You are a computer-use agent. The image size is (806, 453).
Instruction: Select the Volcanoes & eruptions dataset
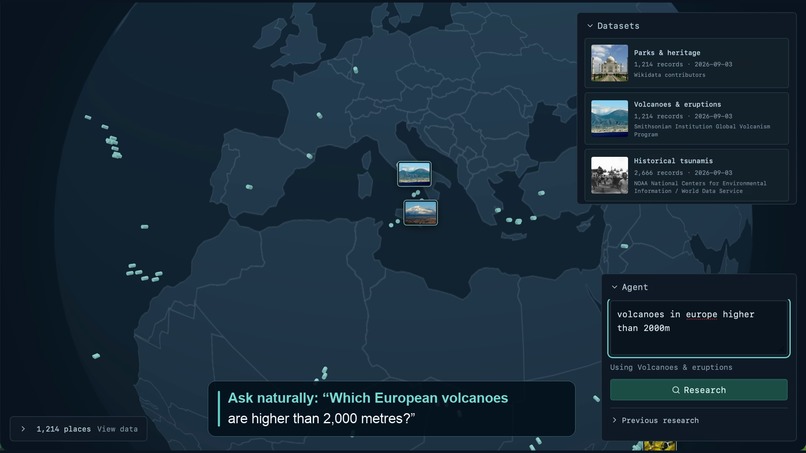pyautogui.click(x=686, y=118)
